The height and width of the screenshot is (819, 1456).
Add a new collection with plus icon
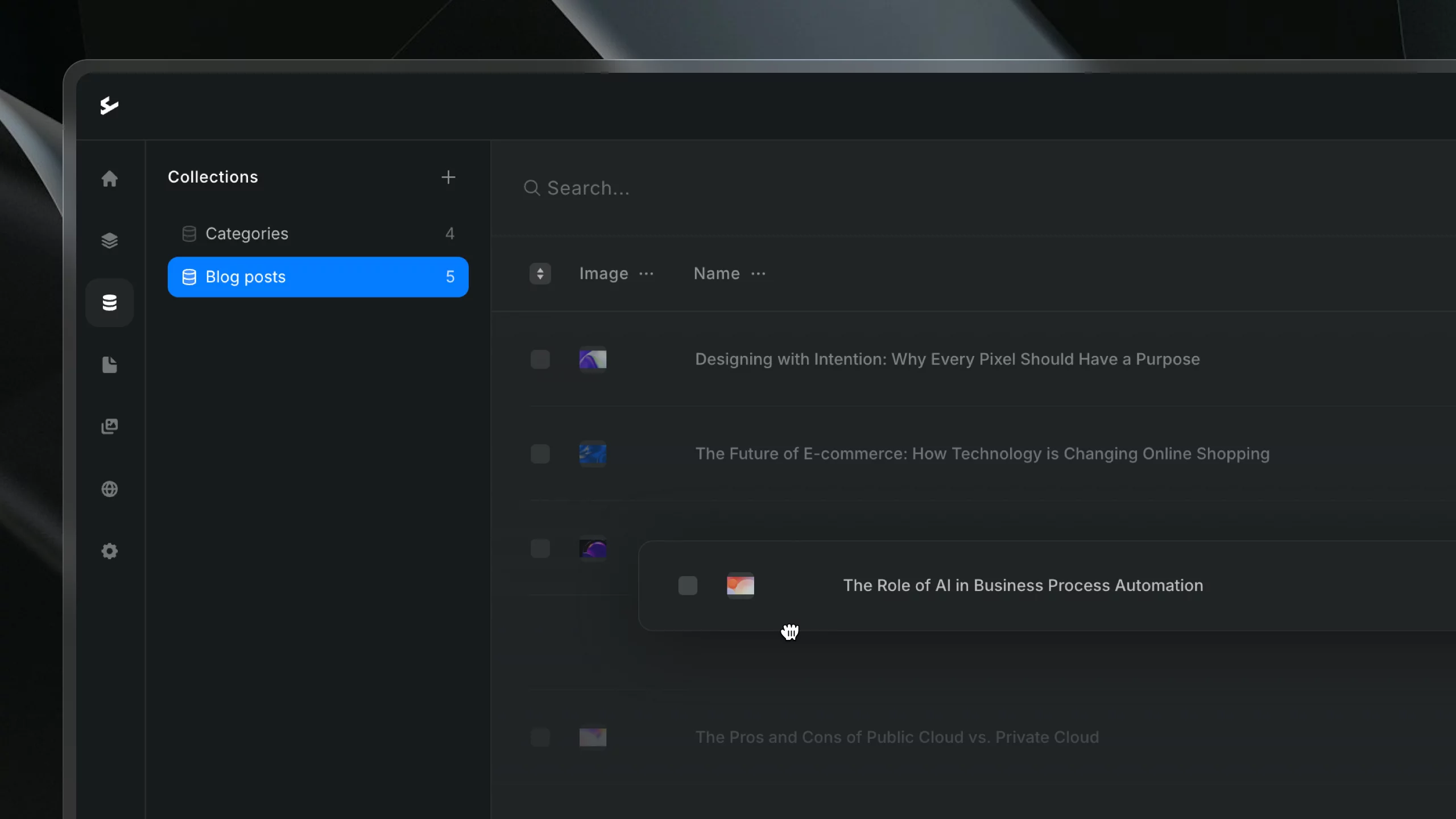pos(448,177)
